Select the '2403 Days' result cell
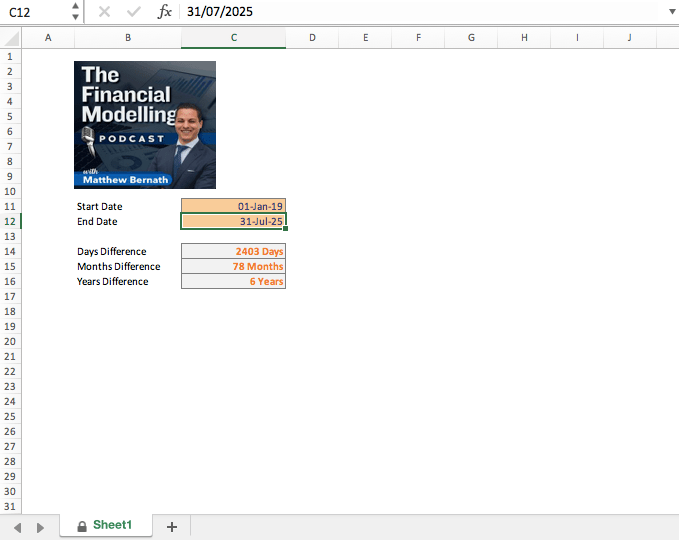This screenshot has height=540, width=679. point(233,252)
